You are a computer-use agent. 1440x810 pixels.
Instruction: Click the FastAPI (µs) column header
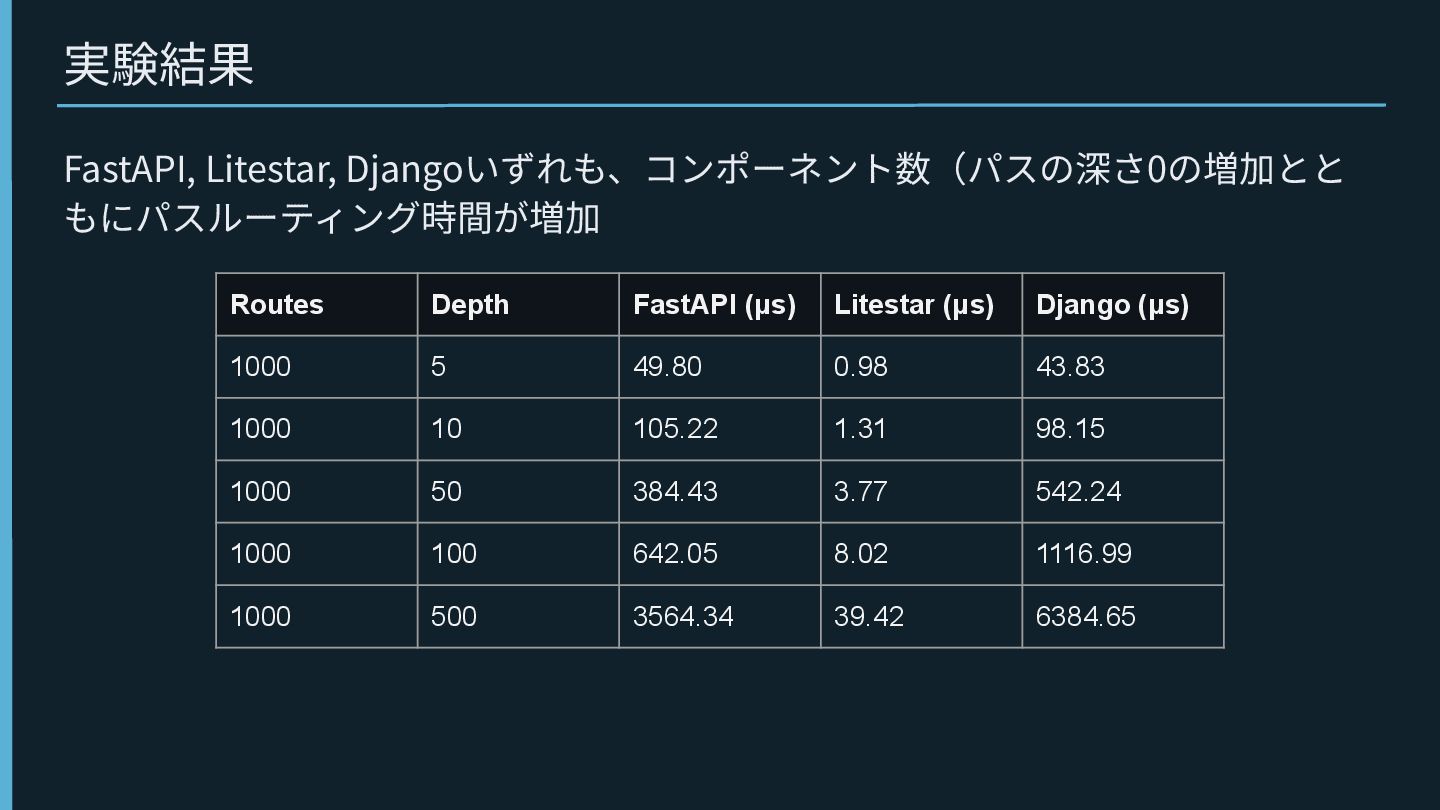click(714, 305)
